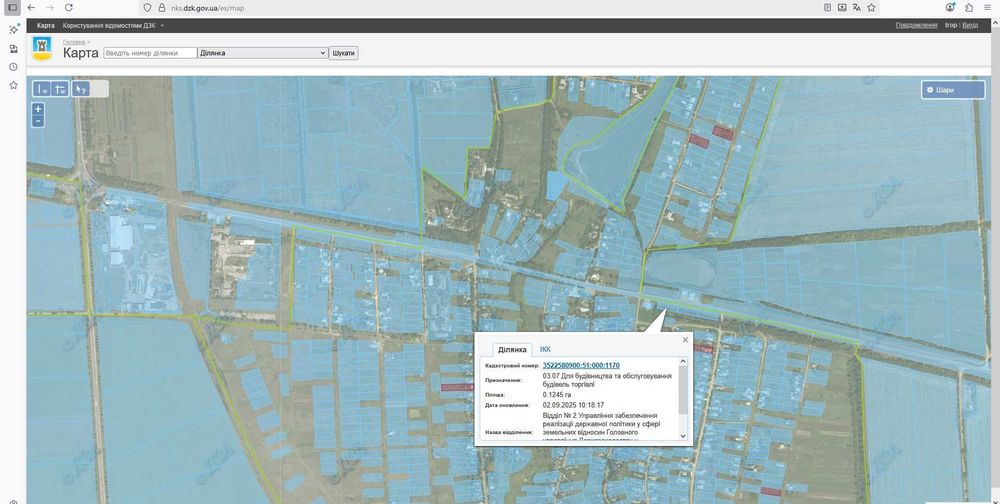Click the address bar URL
The image size is (1000, 504).
[207, 8]
